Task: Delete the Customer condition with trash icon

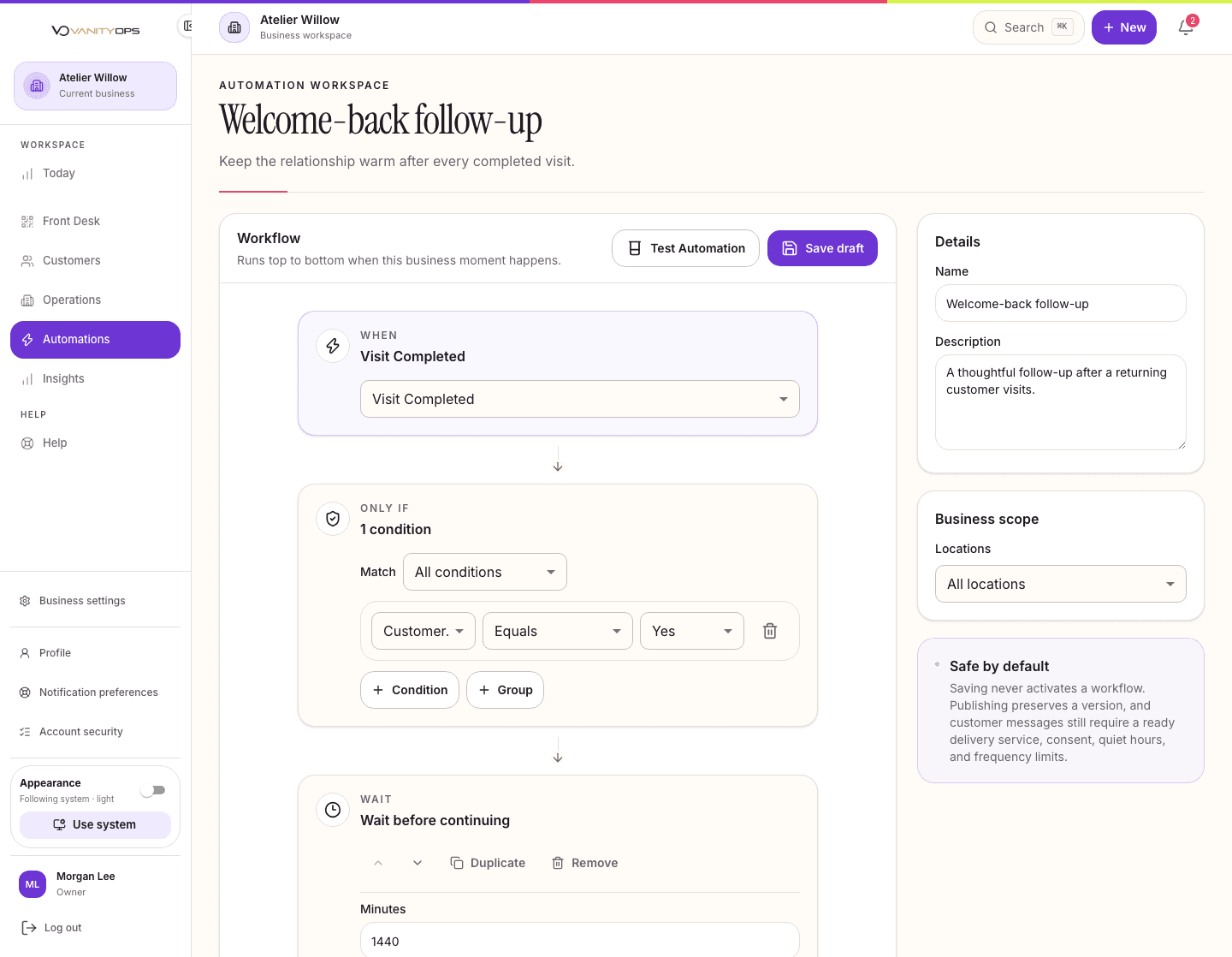Action: point(770,631)
